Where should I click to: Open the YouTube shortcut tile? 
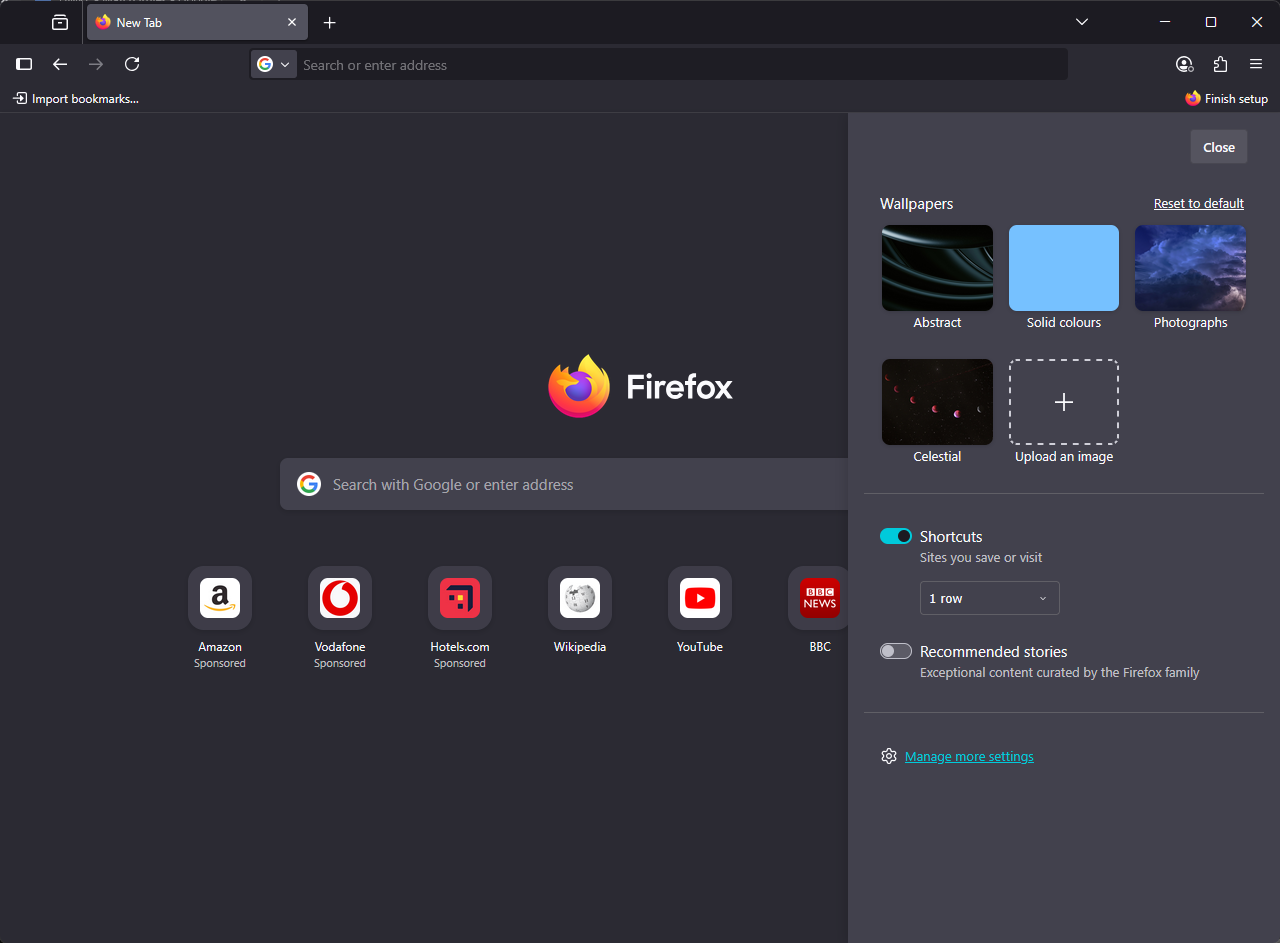tap(699, 599)
